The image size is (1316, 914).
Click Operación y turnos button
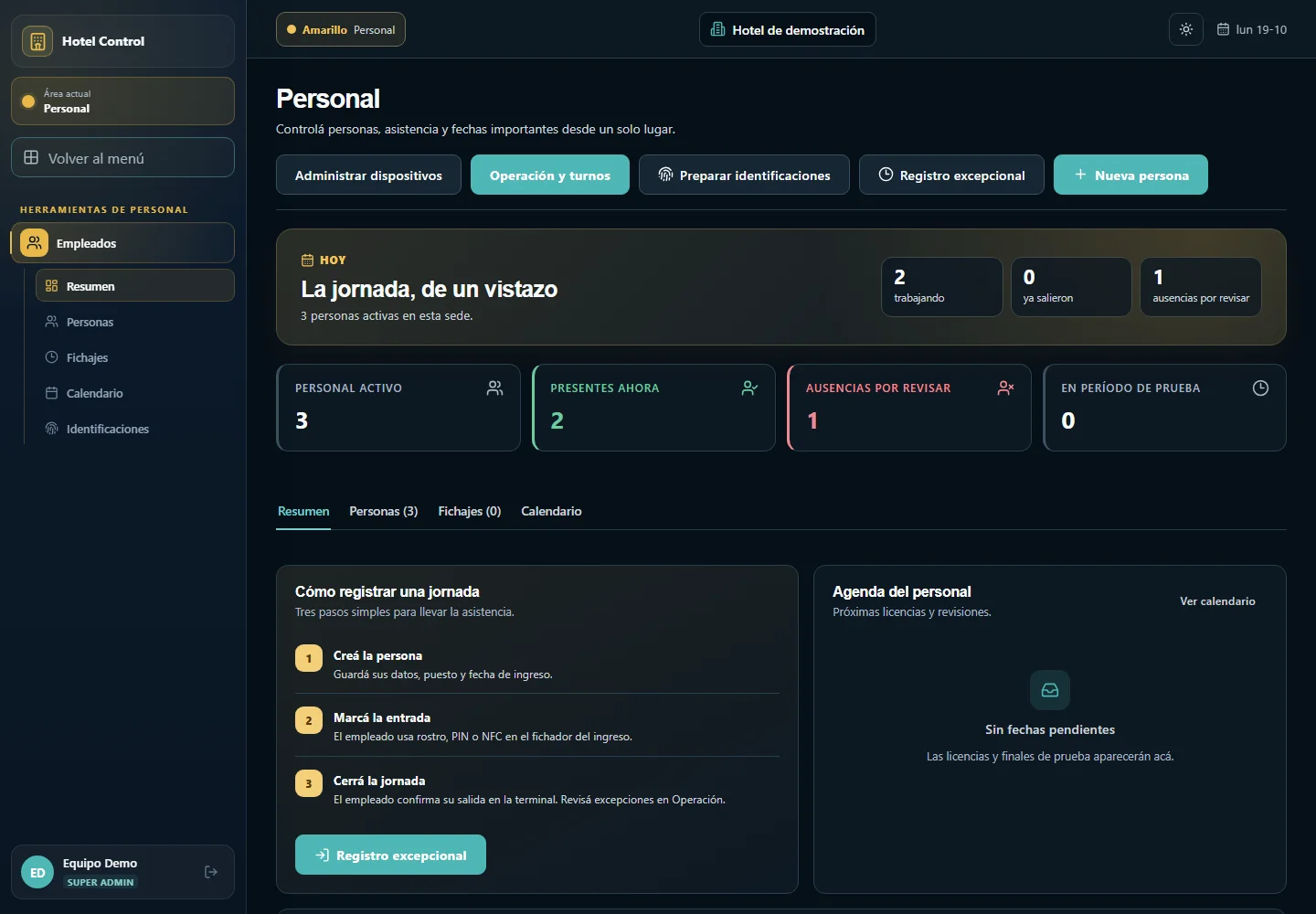(x=550, y=175)
